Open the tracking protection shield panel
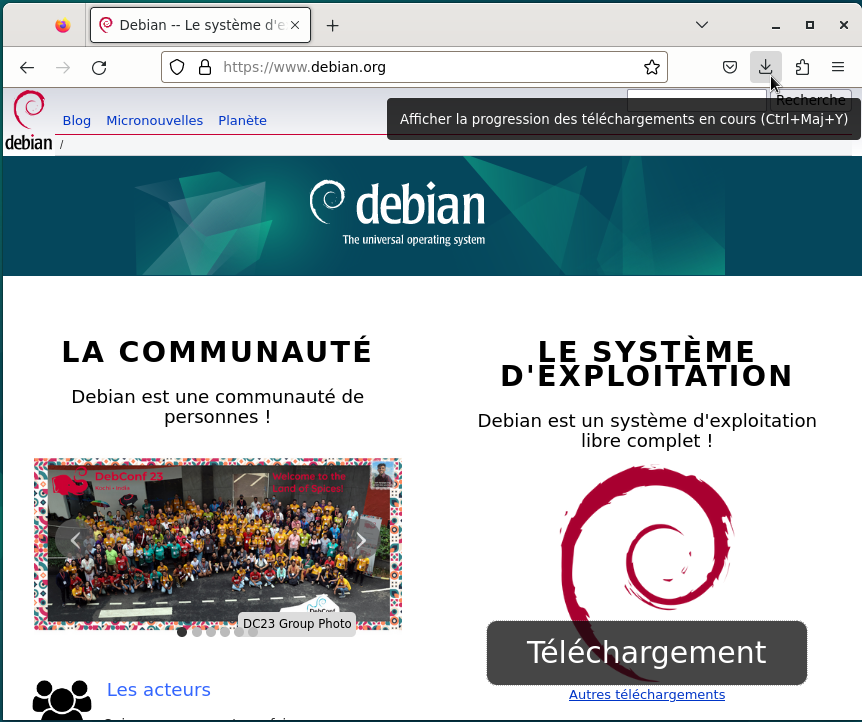The height and width of the screenshot is (722, 862). coord(176,67)
